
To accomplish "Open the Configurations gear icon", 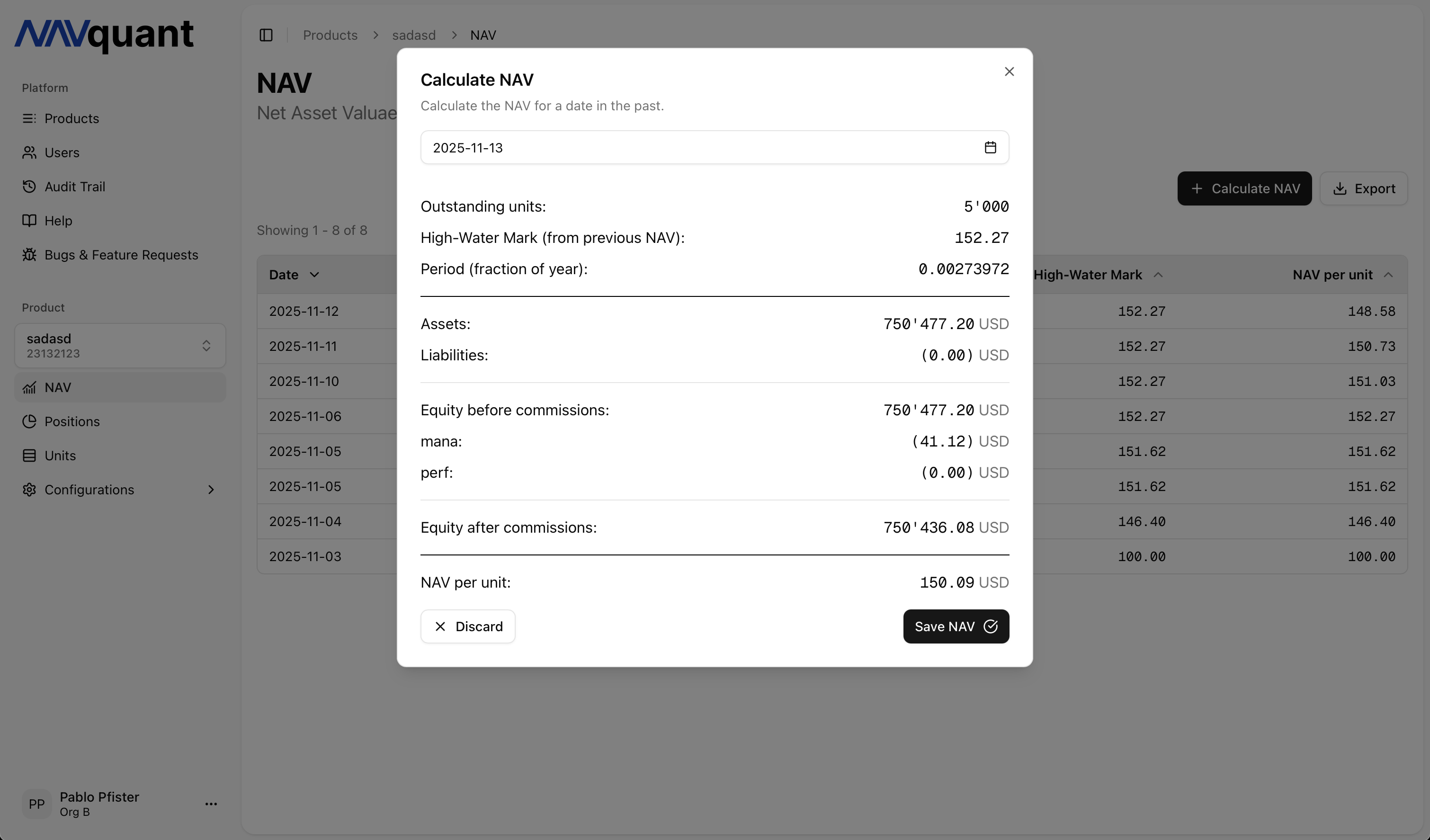I will click(x=29, y=489).
